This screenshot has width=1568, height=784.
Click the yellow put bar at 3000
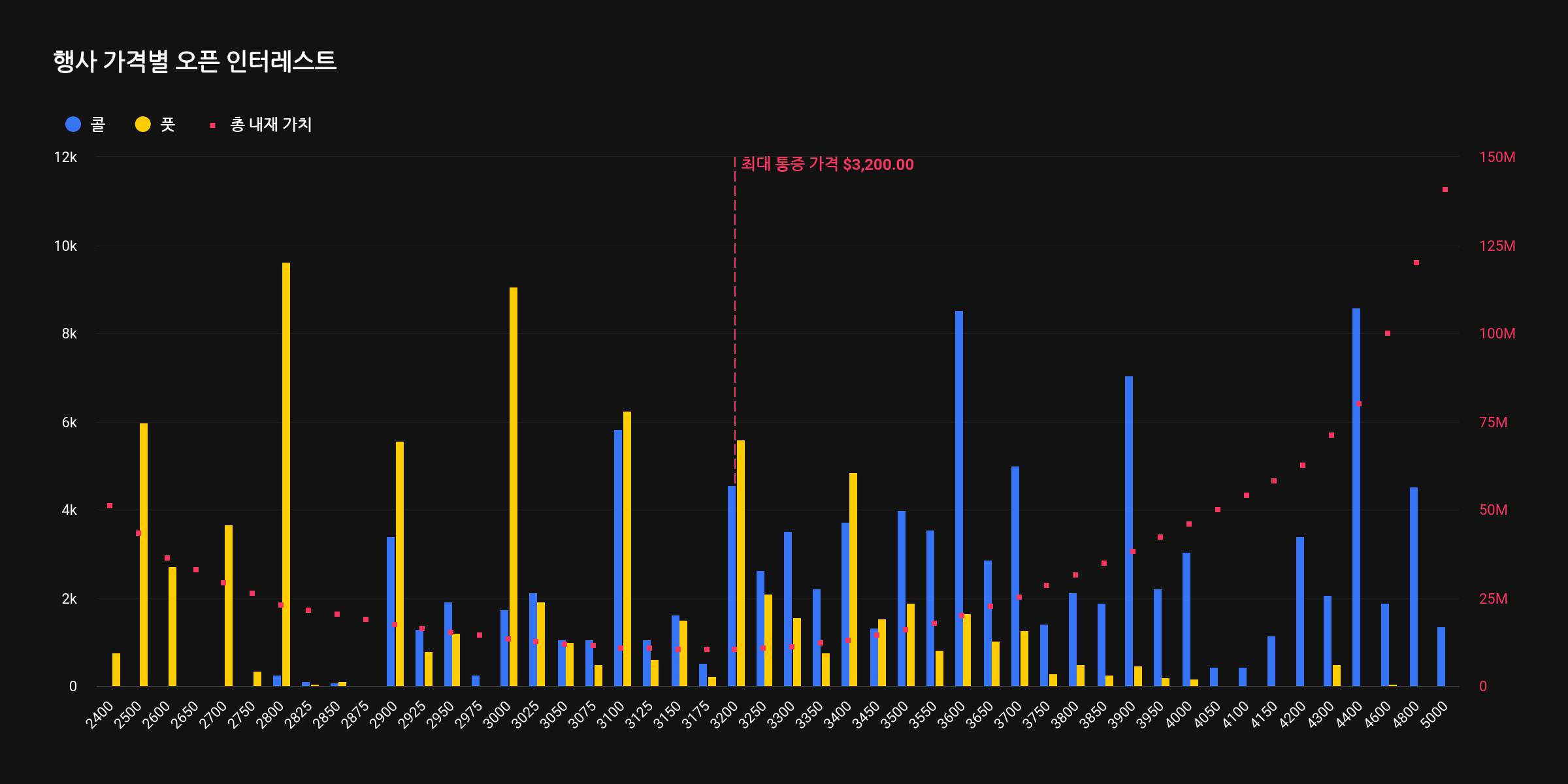(514, 487)
